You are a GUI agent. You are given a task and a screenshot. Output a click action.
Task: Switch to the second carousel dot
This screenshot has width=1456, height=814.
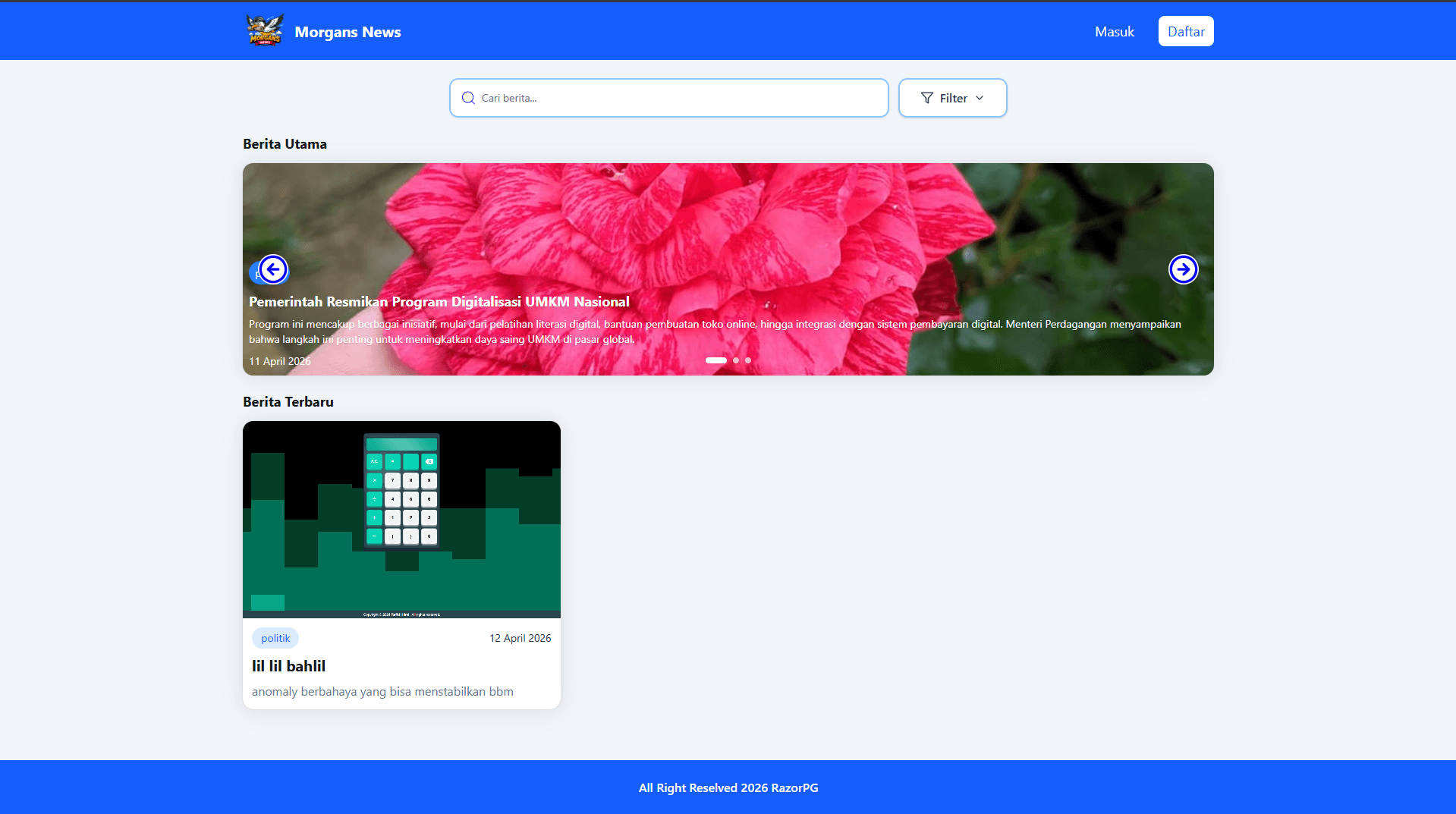click(736, 360)
